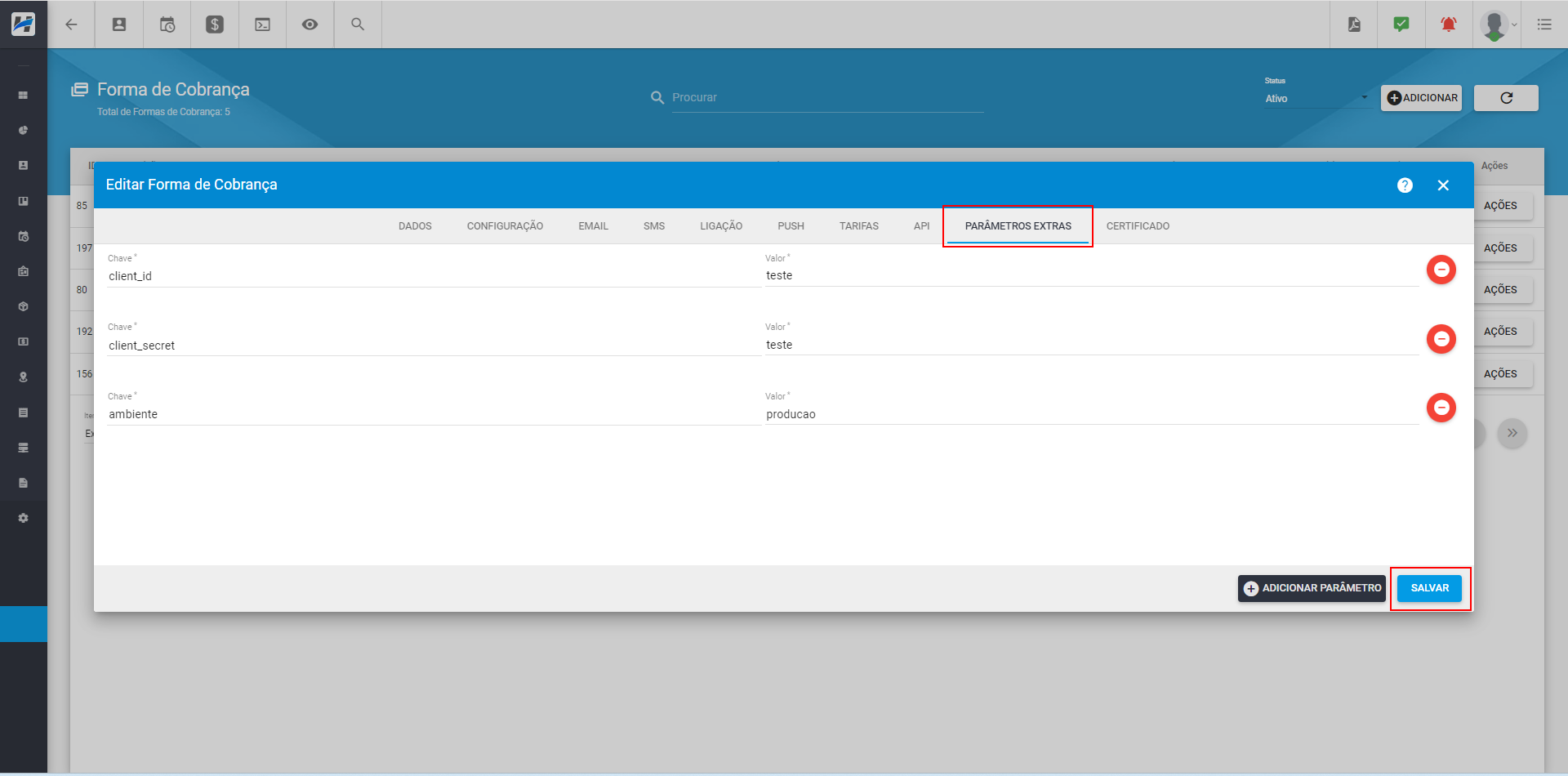Screen dimensions: 1568x776
Task: Click the SALVAR button
Action: coord(1429,588)
